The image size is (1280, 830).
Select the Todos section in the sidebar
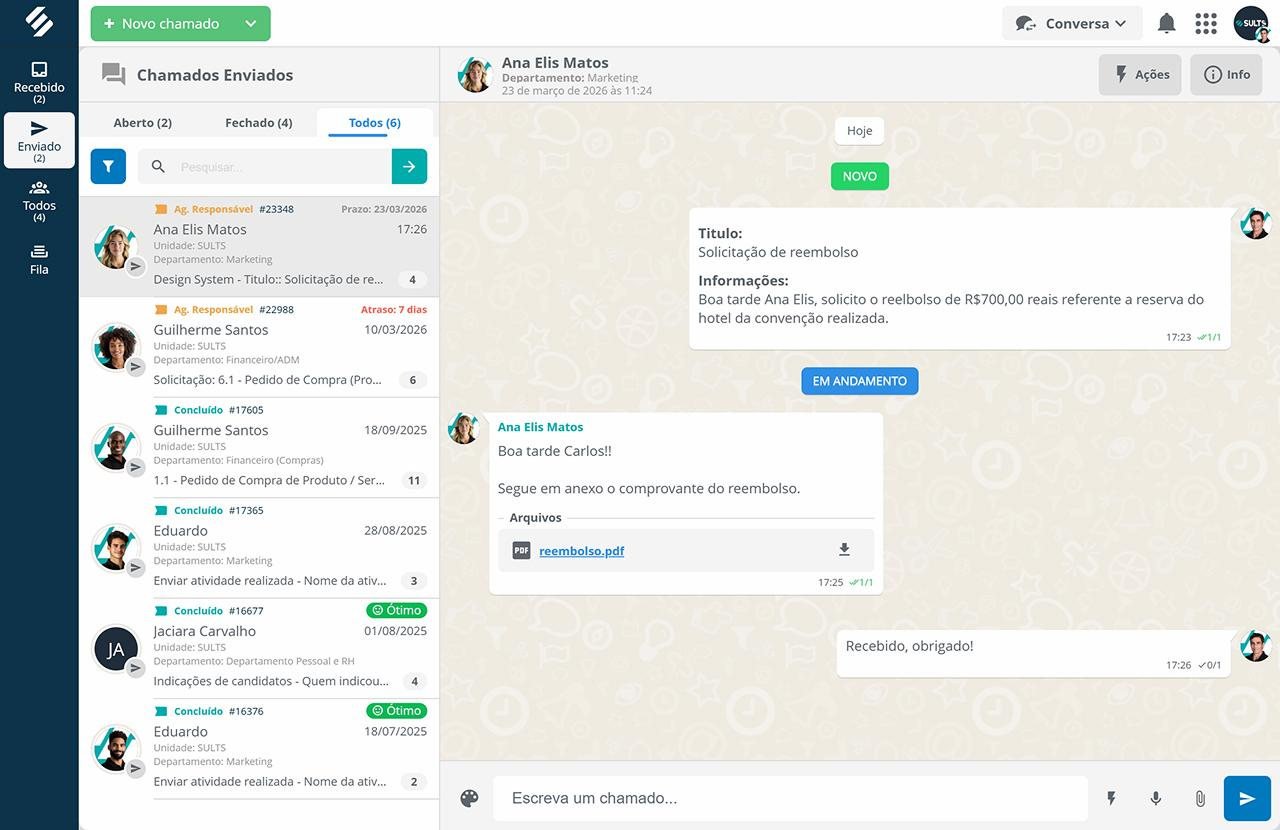(x=39, y=197)
